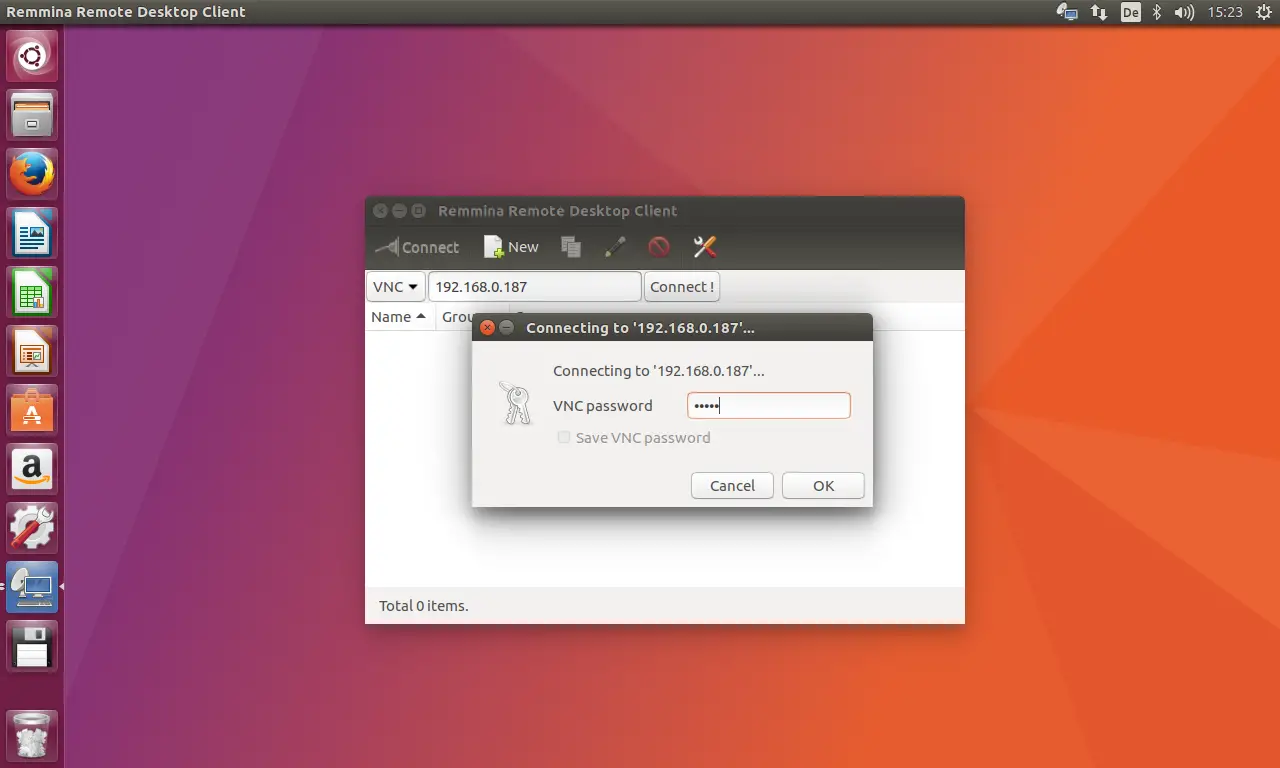Launch Firefox from the launcher
The width and height of the screenshot is (1280, 768).
32,174
